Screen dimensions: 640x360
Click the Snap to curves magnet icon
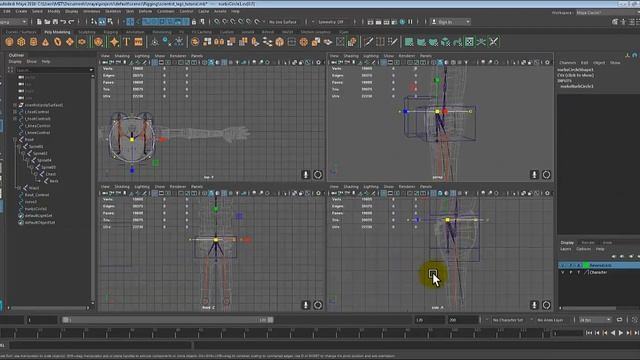pyautogui.click(x=225, y=22)
